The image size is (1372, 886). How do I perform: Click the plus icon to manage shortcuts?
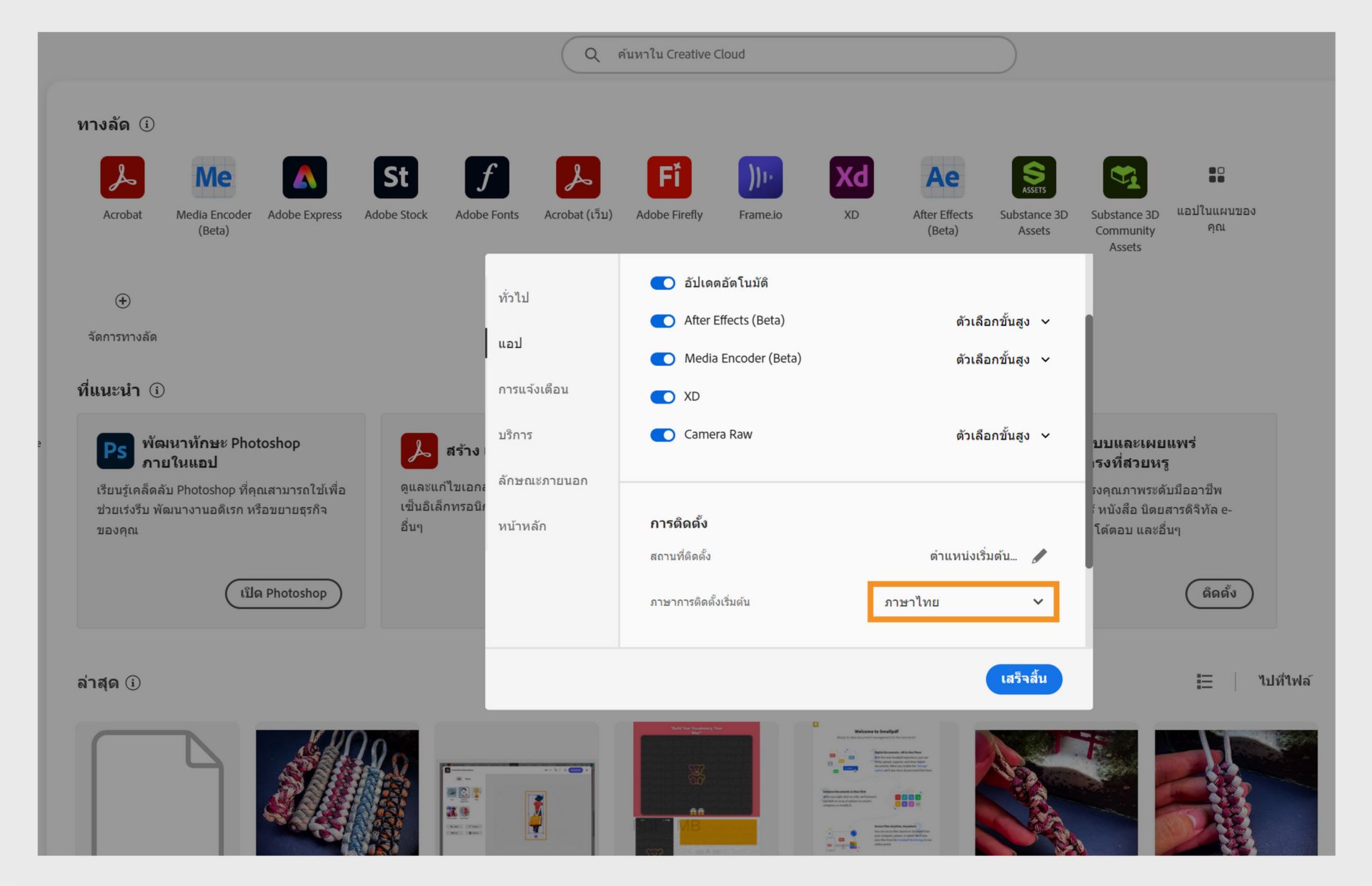click(123, 301)
